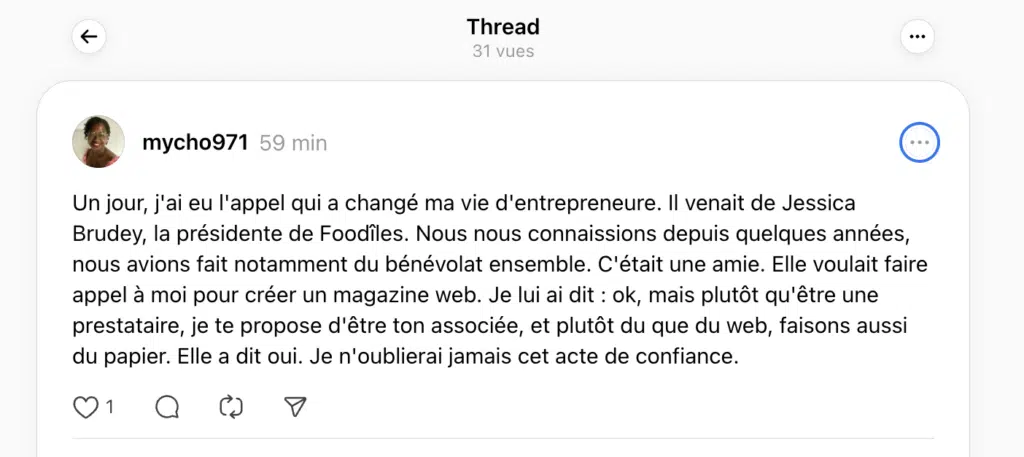Image resolution: width=1024 pixels, height=457 pixels.
Task: Go back using the left arrow button
Action: [x=89, y=37]
